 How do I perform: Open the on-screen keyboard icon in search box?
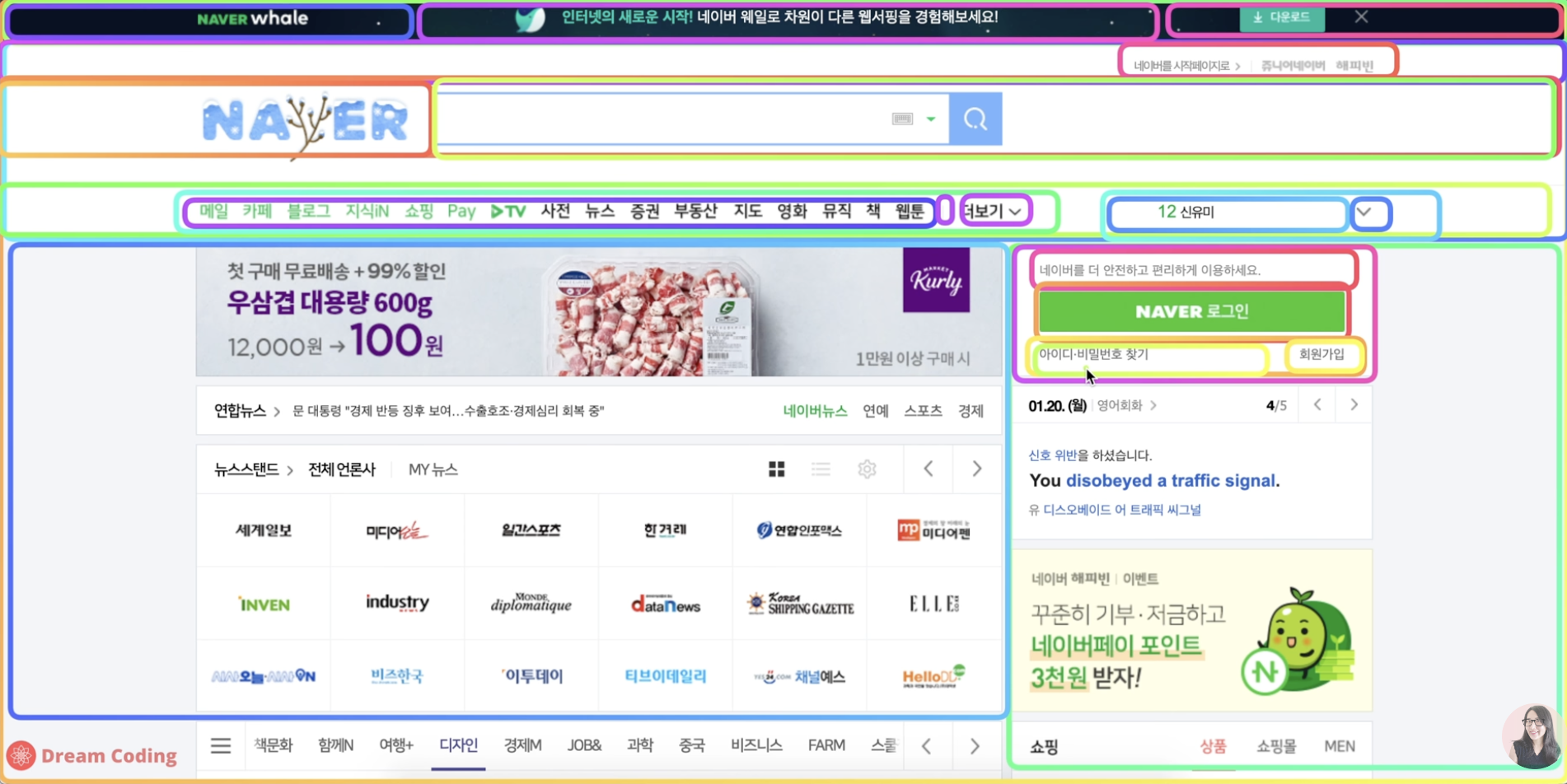(902, 119)
